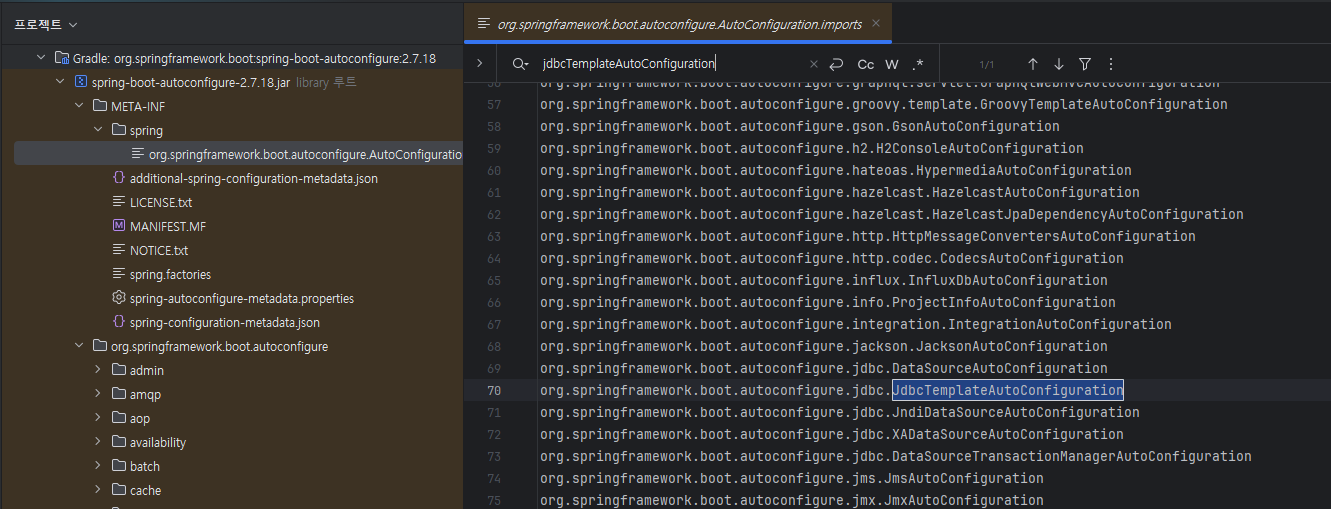
Task: Click the H2ConsoleAutoConfiguration line
Action: click(x=812, y=148)
